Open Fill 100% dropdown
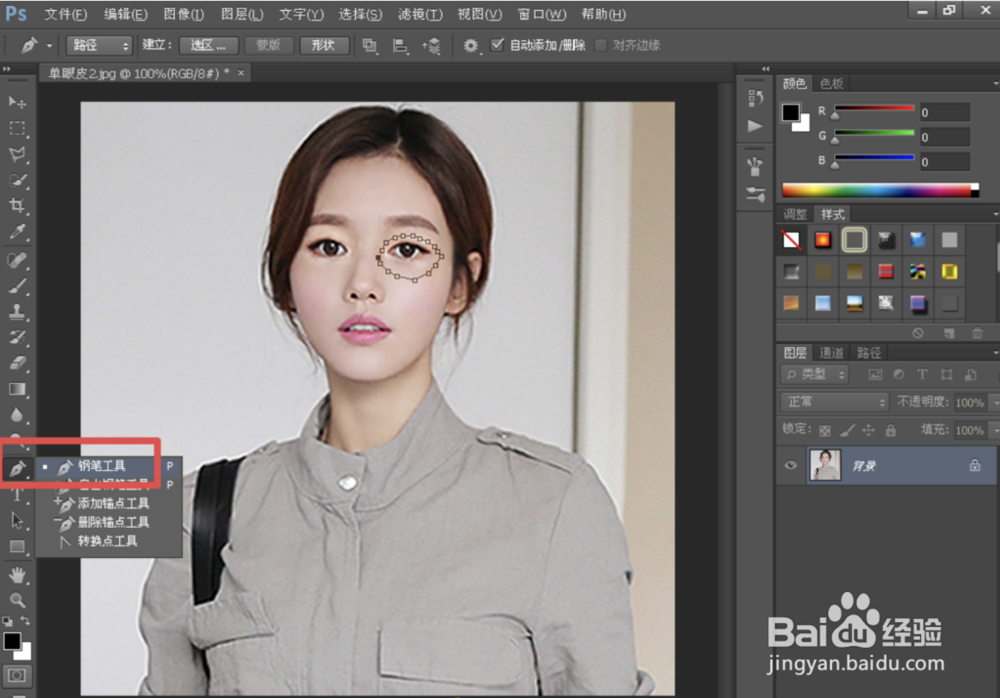 (x=993, y=430)
